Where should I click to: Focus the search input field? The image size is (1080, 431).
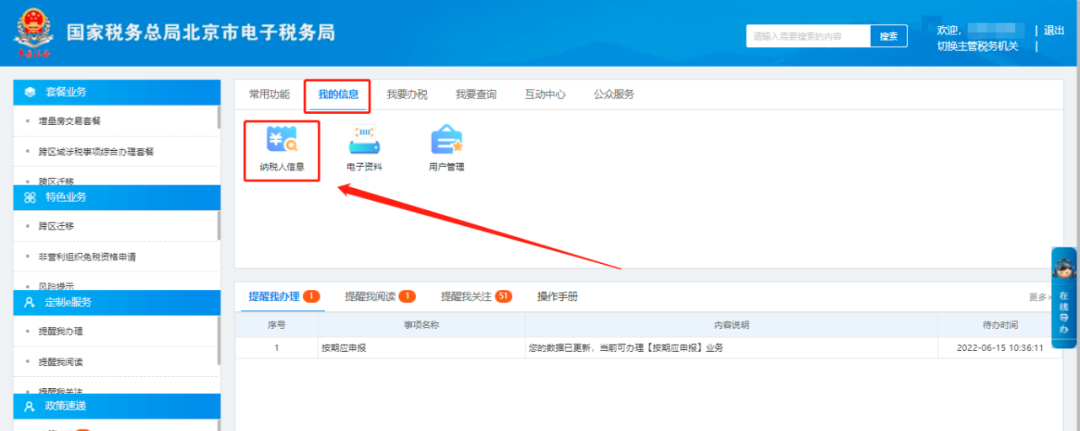808,36
